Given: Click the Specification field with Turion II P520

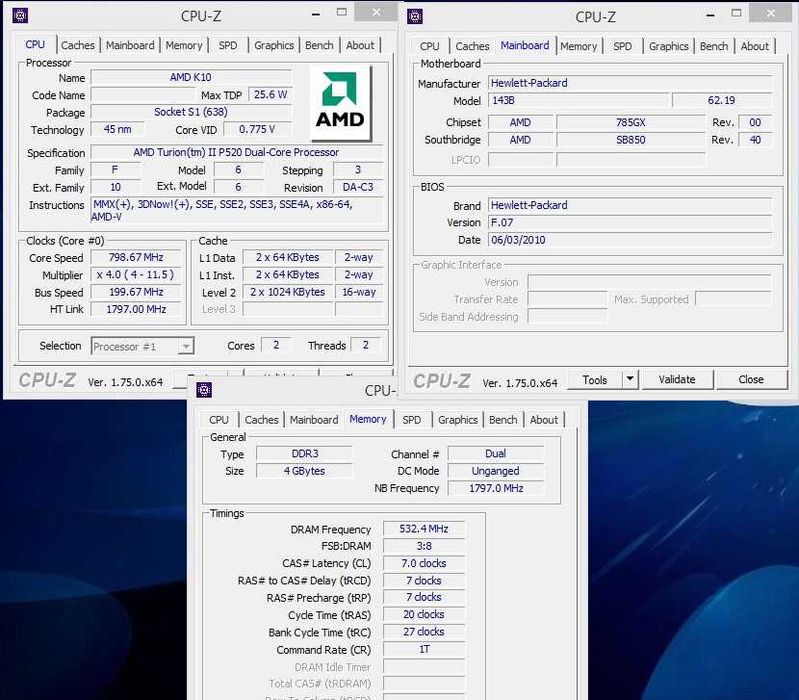Looking at the screenshot, I should pos(236,152).
